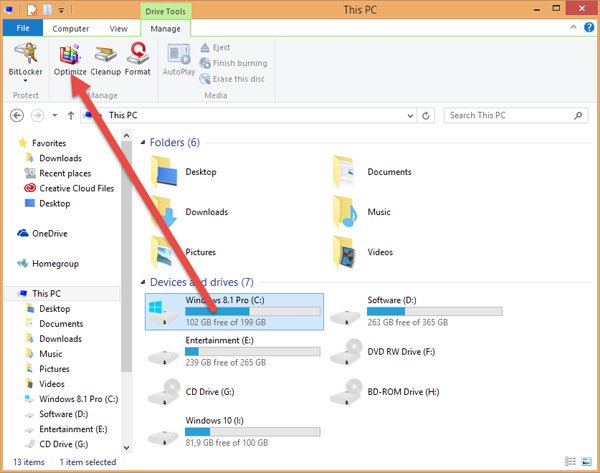Click the Optimize drive tool
This screenshot has height=473, width=600.
click(x=70, y=60)
